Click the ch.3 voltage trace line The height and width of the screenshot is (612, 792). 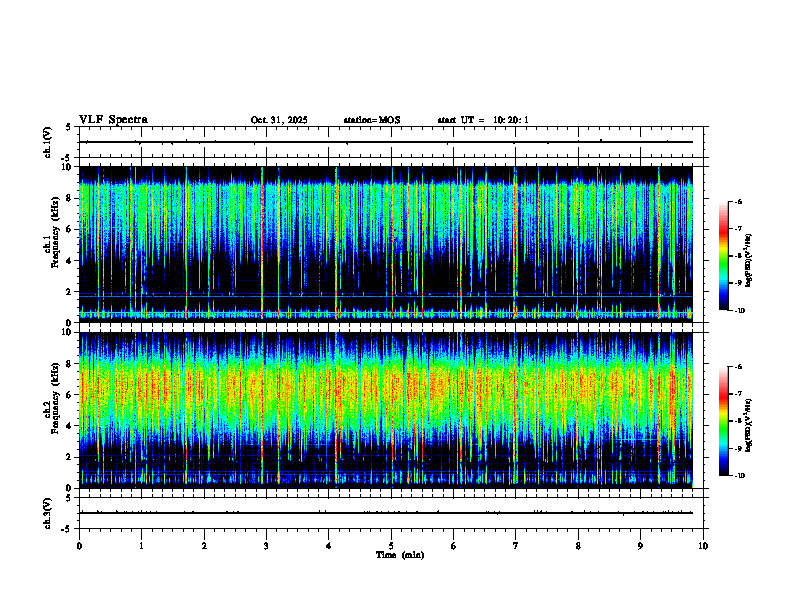point(386,513)
